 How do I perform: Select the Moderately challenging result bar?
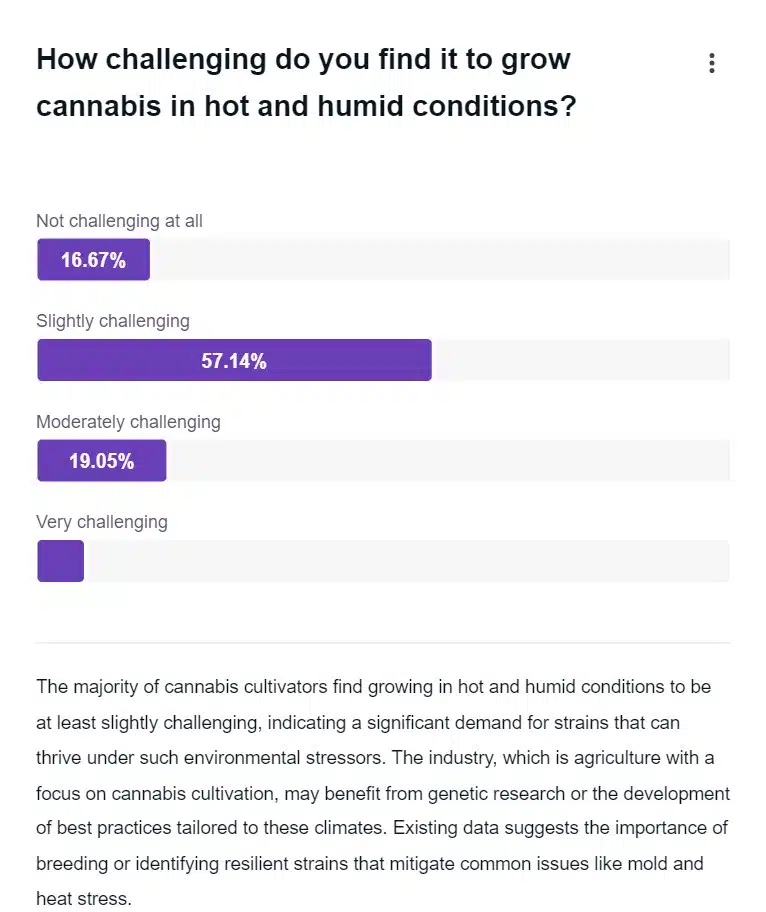(101, 460)
